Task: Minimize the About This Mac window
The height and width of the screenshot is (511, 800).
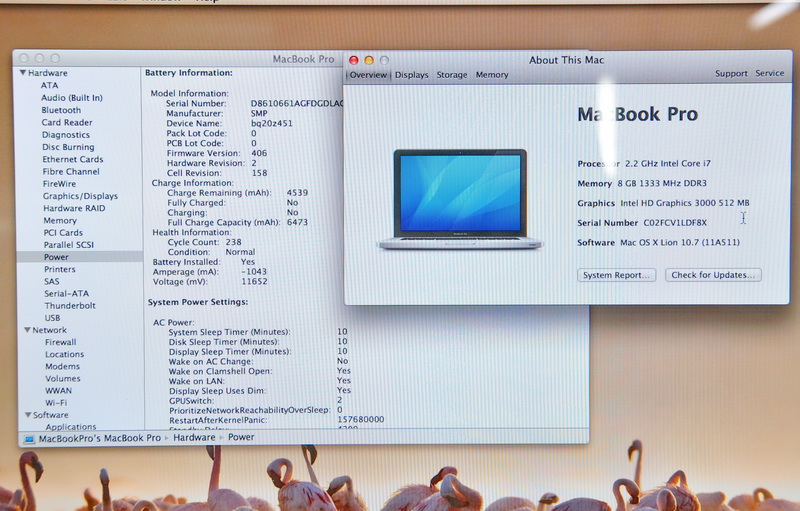Action: (369, 61)
